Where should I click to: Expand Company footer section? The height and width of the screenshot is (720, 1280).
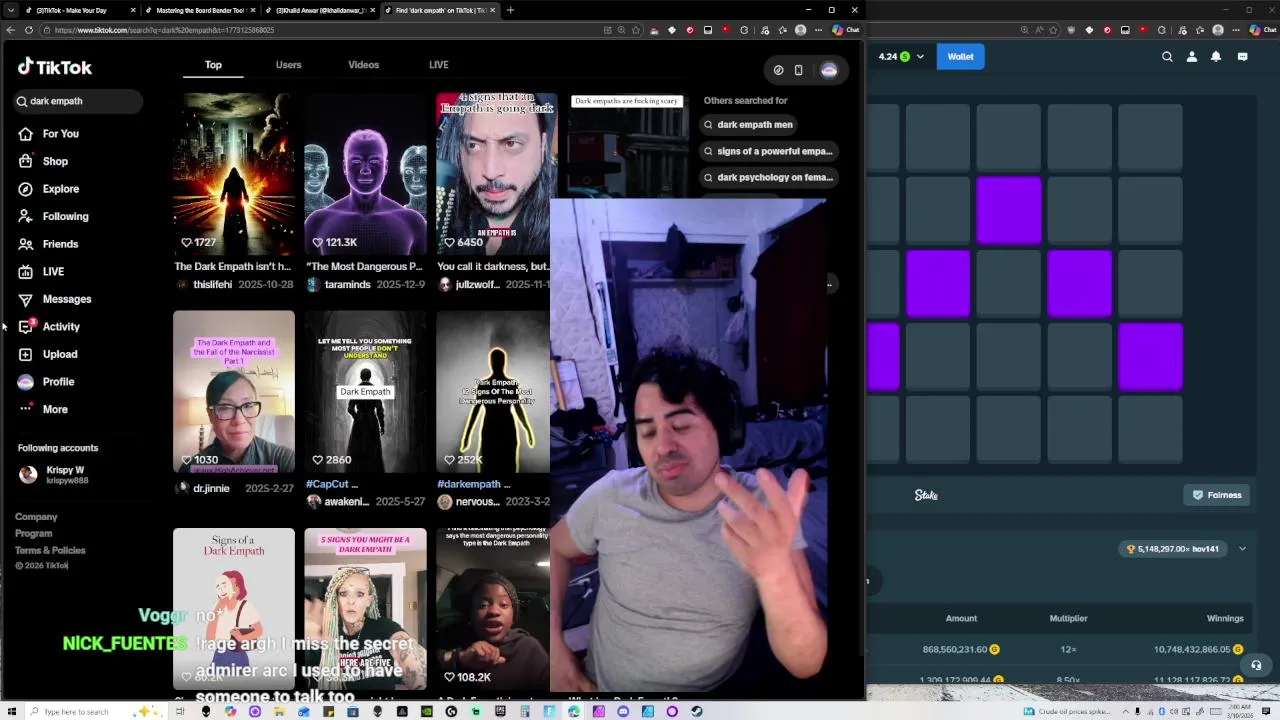tap(36, 517)
